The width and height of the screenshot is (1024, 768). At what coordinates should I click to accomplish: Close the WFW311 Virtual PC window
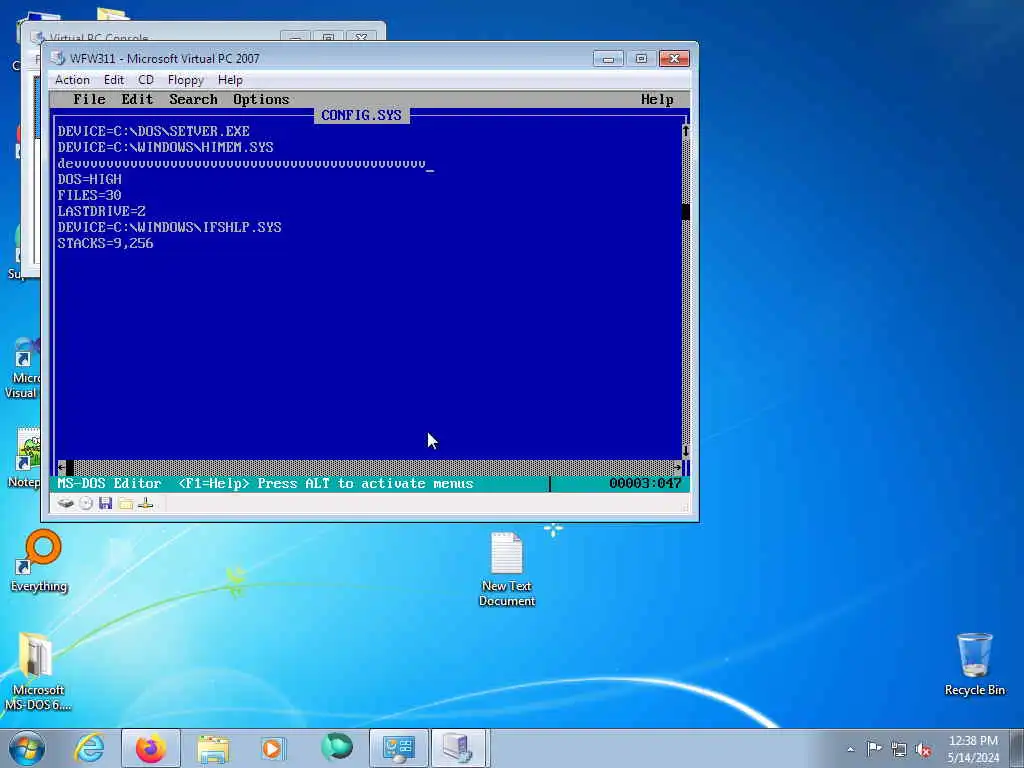coord(675,59)
